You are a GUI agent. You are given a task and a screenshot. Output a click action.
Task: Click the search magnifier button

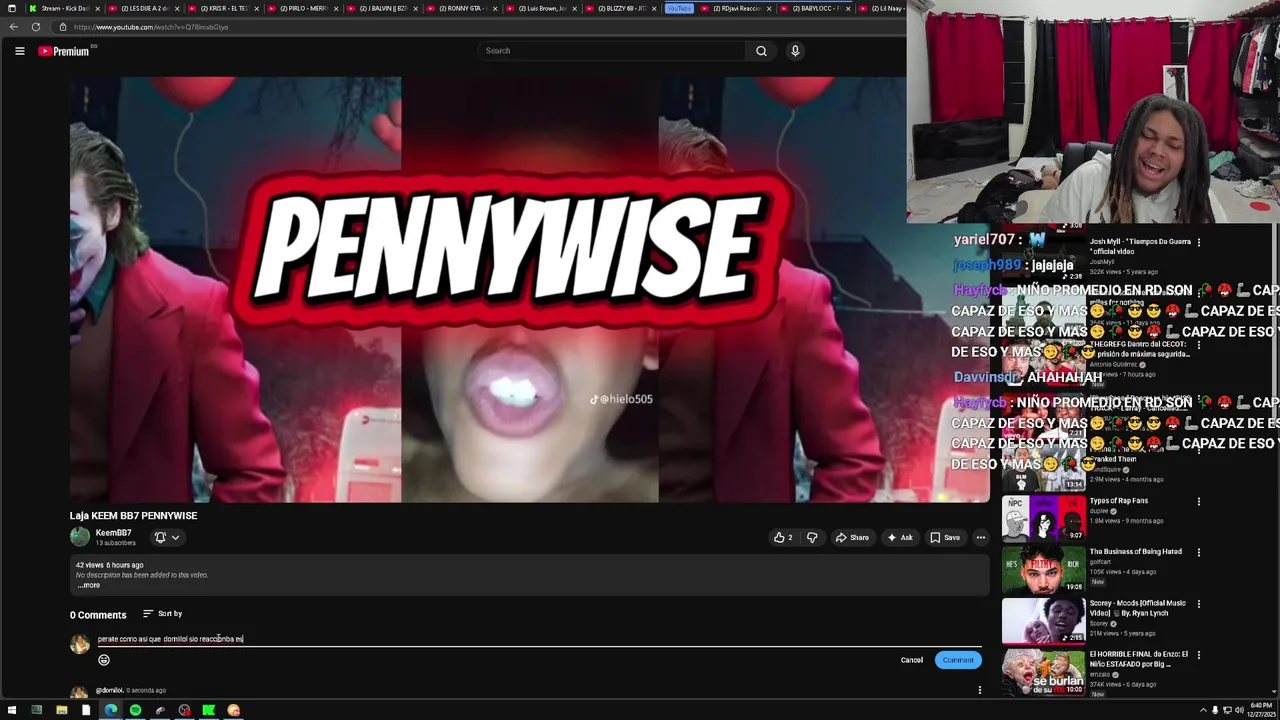point(761,51)
